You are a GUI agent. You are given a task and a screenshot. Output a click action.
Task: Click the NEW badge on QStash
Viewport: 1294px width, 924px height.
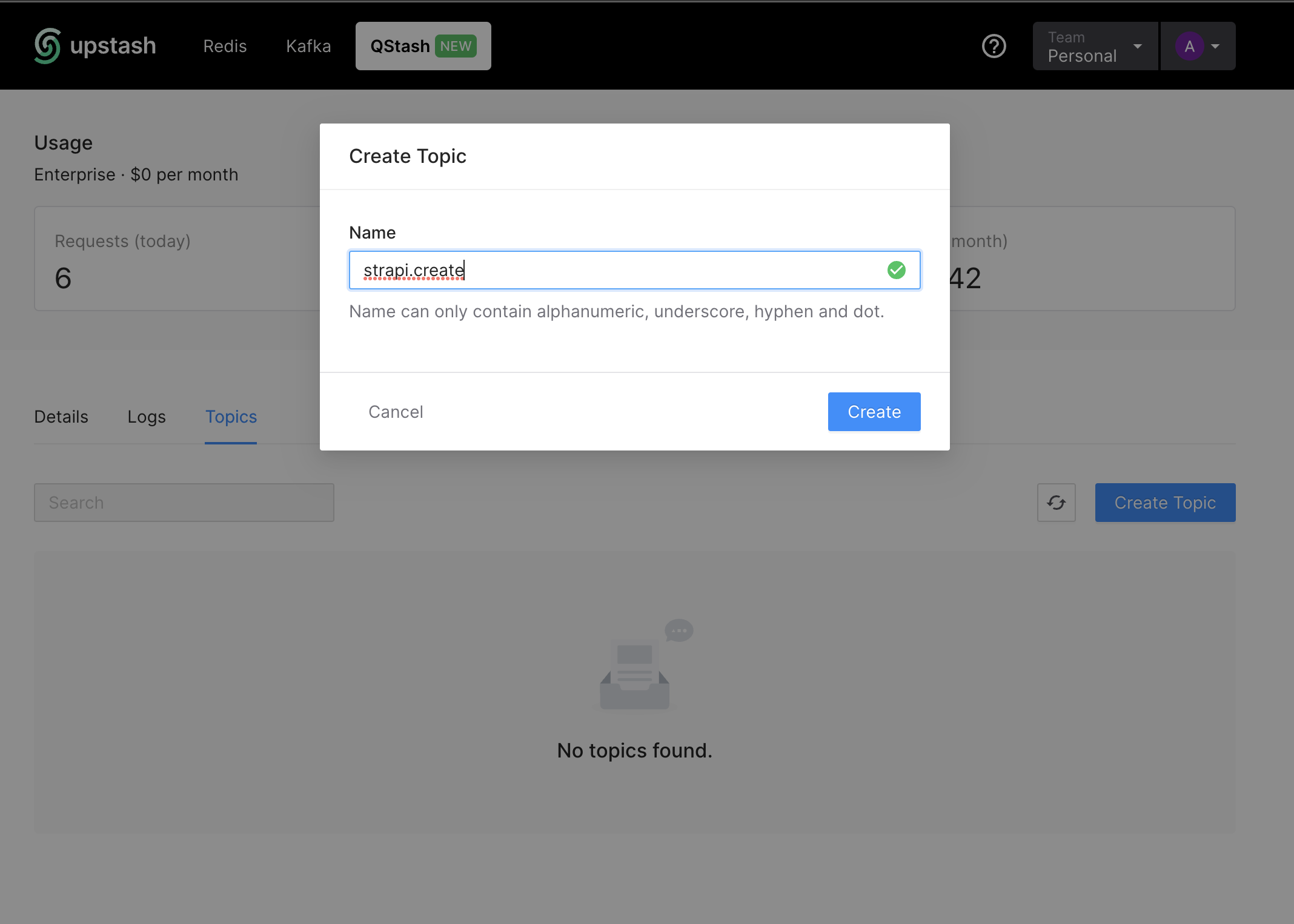(456, 46)
